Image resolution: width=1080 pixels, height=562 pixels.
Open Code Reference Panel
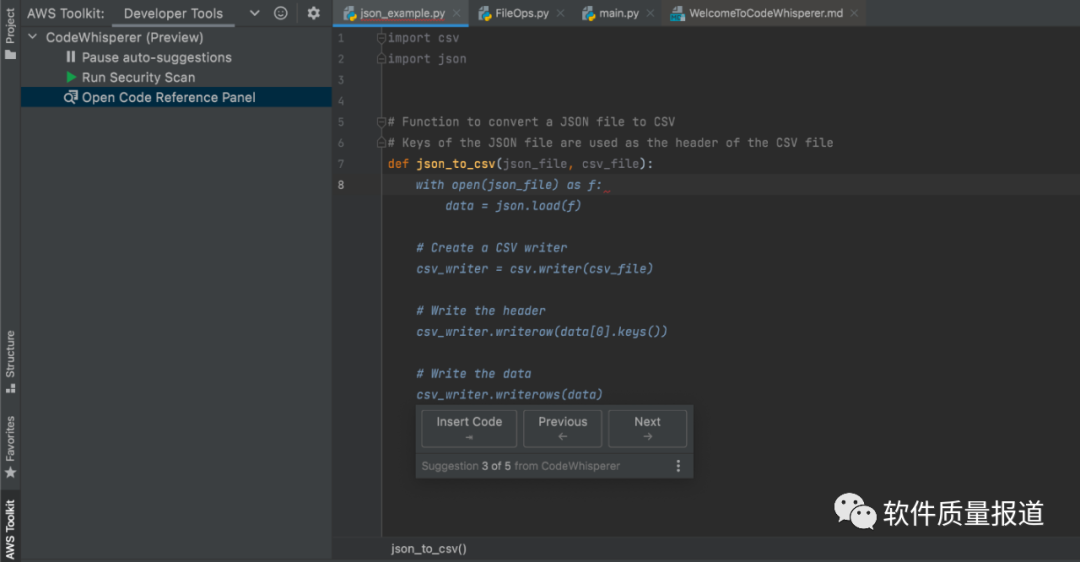[x=169, y=97]
